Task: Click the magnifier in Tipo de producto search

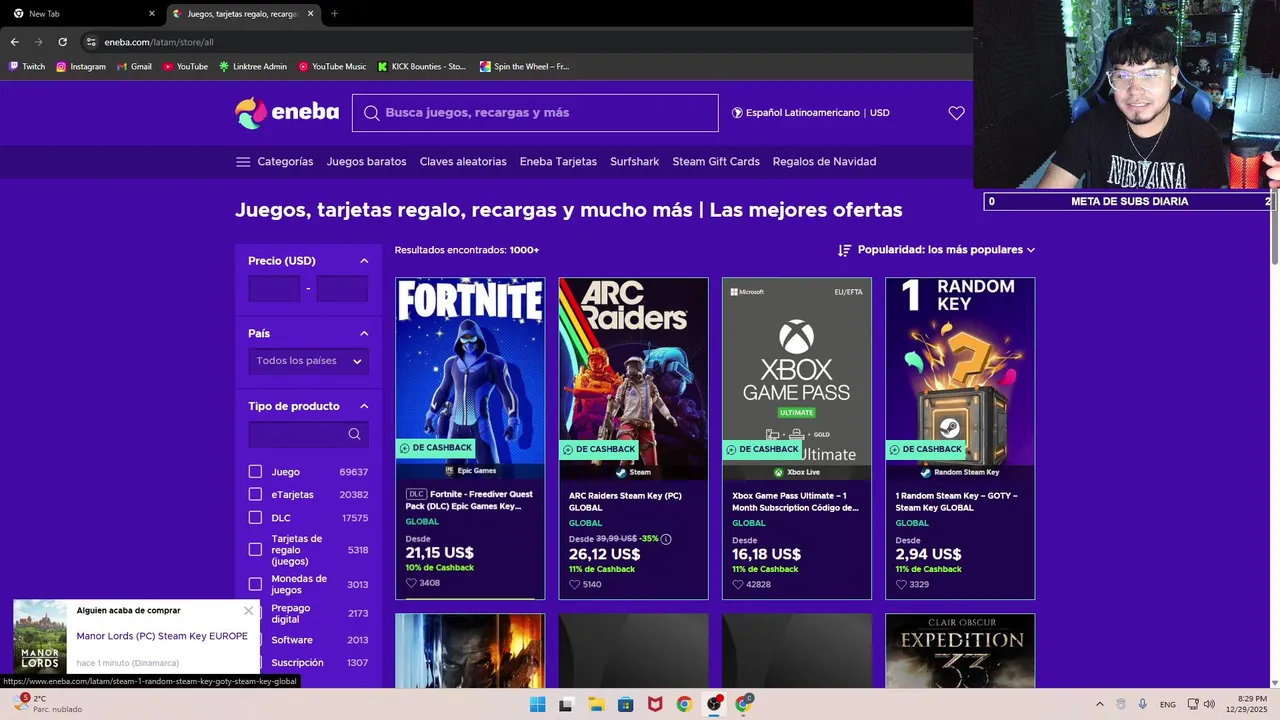Action: tap(354, 434)
